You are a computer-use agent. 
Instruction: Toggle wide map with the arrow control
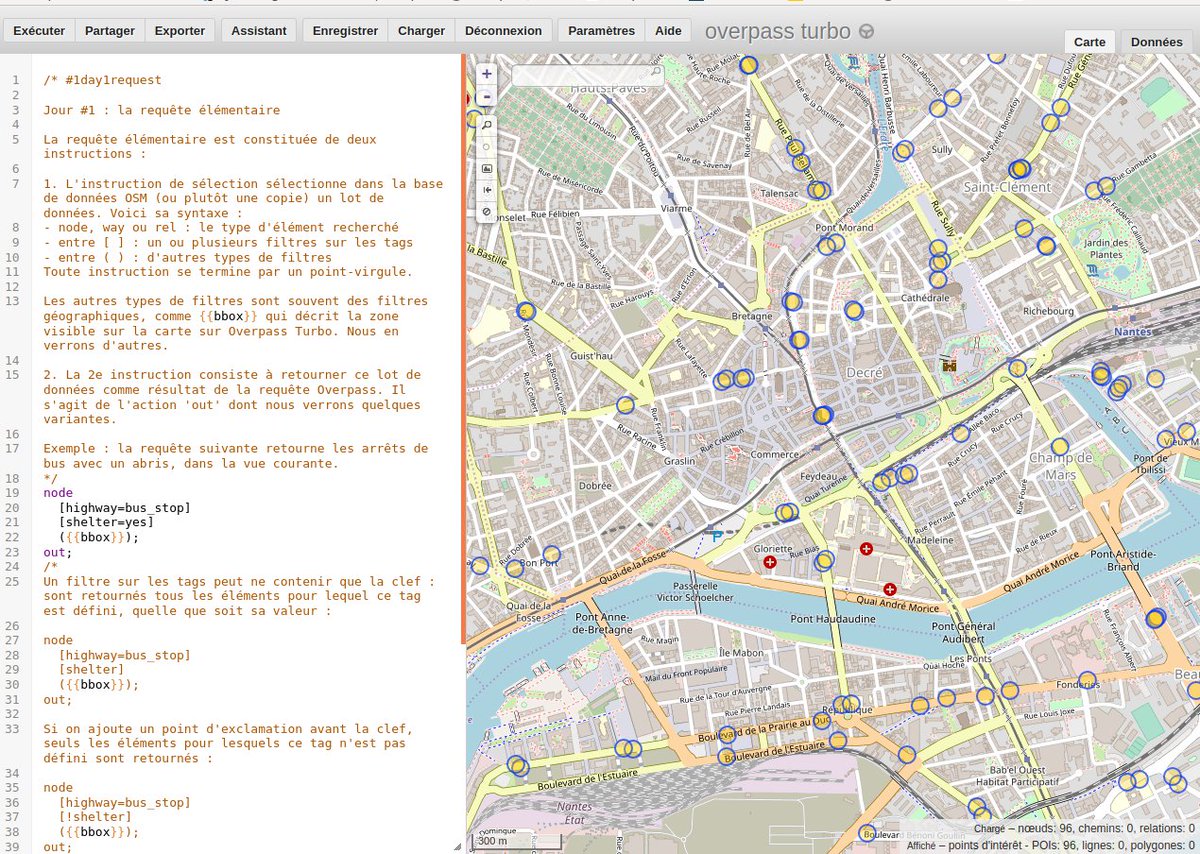pyautogui.click(x=487, y=189)
